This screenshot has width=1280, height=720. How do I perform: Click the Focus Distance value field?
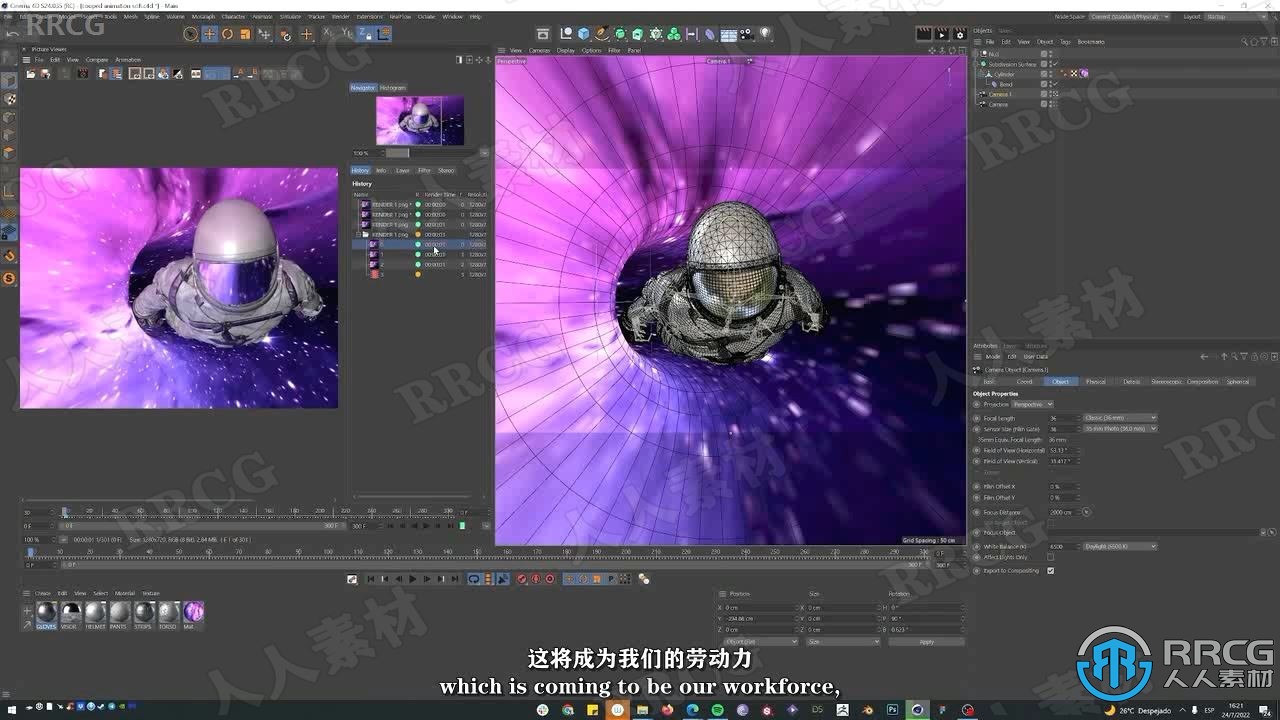click(x=1063, y=512)
